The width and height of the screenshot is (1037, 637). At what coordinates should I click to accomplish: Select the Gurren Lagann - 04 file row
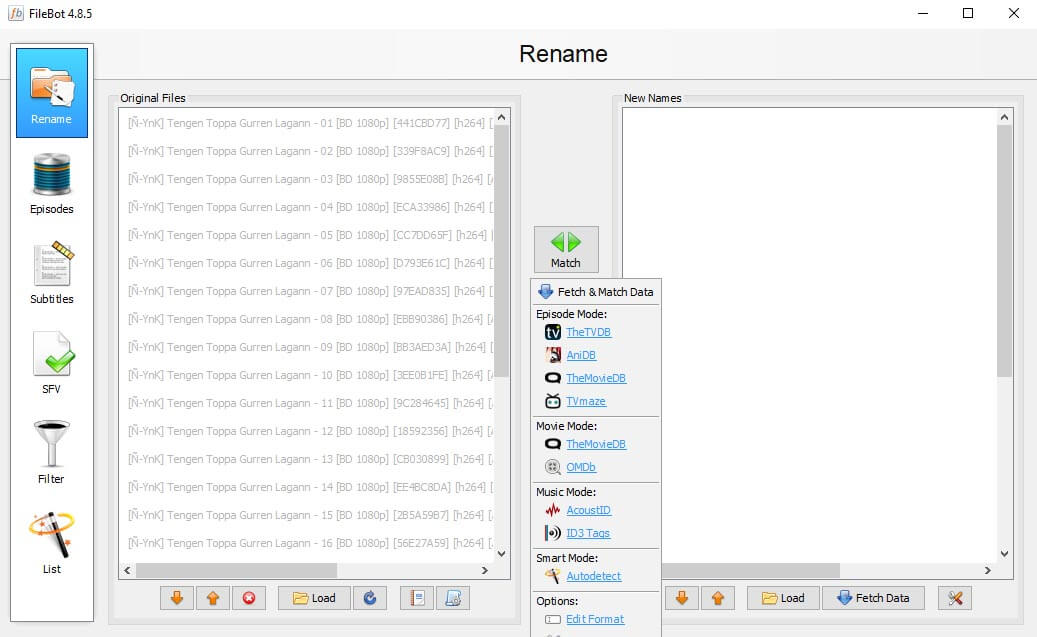(x=307, y=207)
